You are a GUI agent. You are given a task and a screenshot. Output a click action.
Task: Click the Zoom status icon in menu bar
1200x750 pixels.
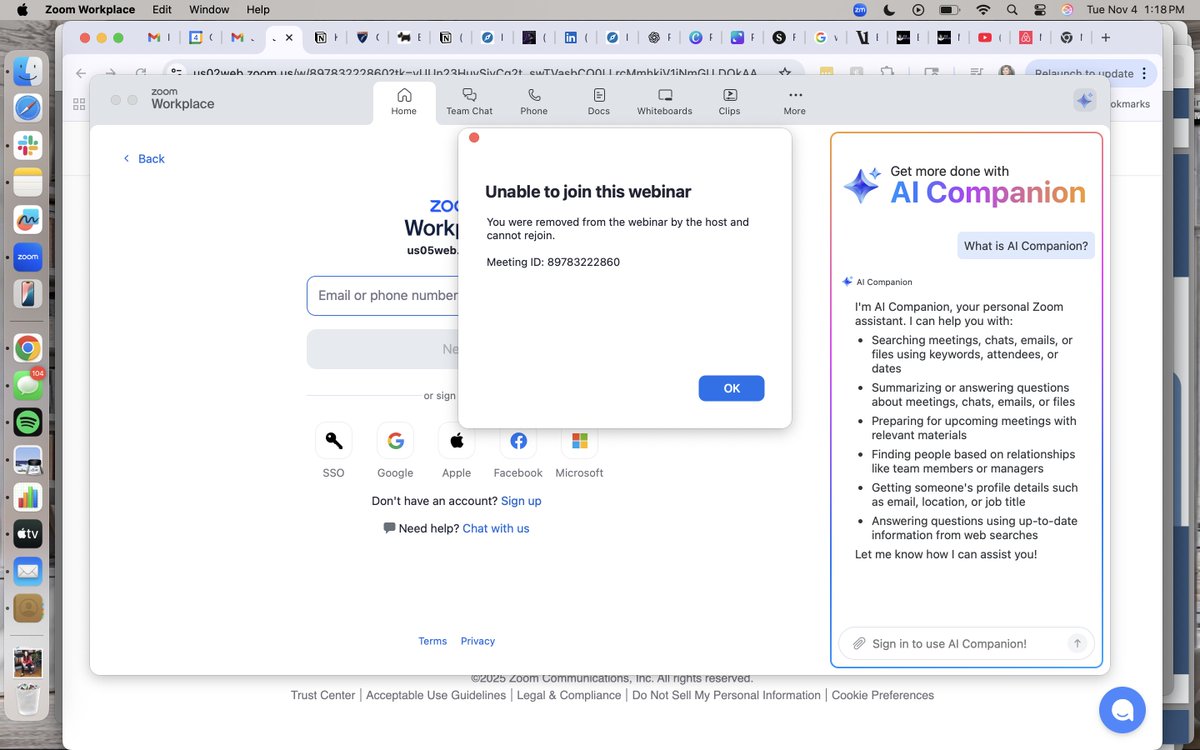pyautogui.click(x=859, y=9)
